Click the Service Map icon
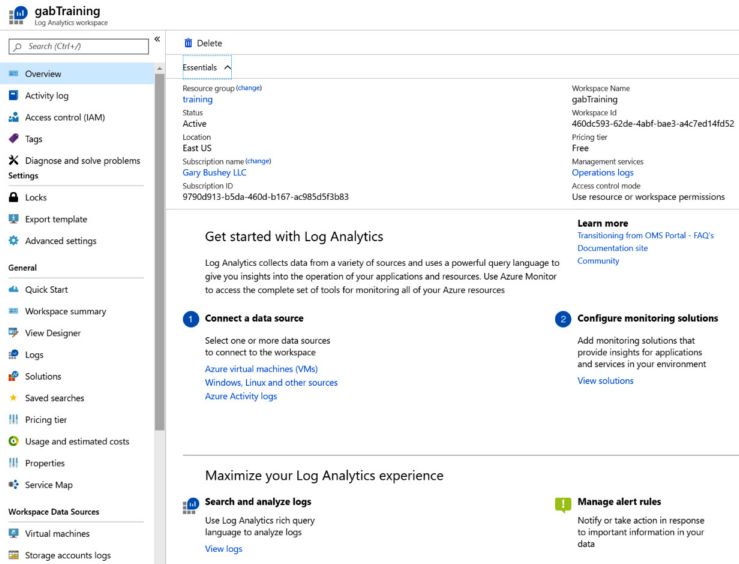 coord(14,484)
